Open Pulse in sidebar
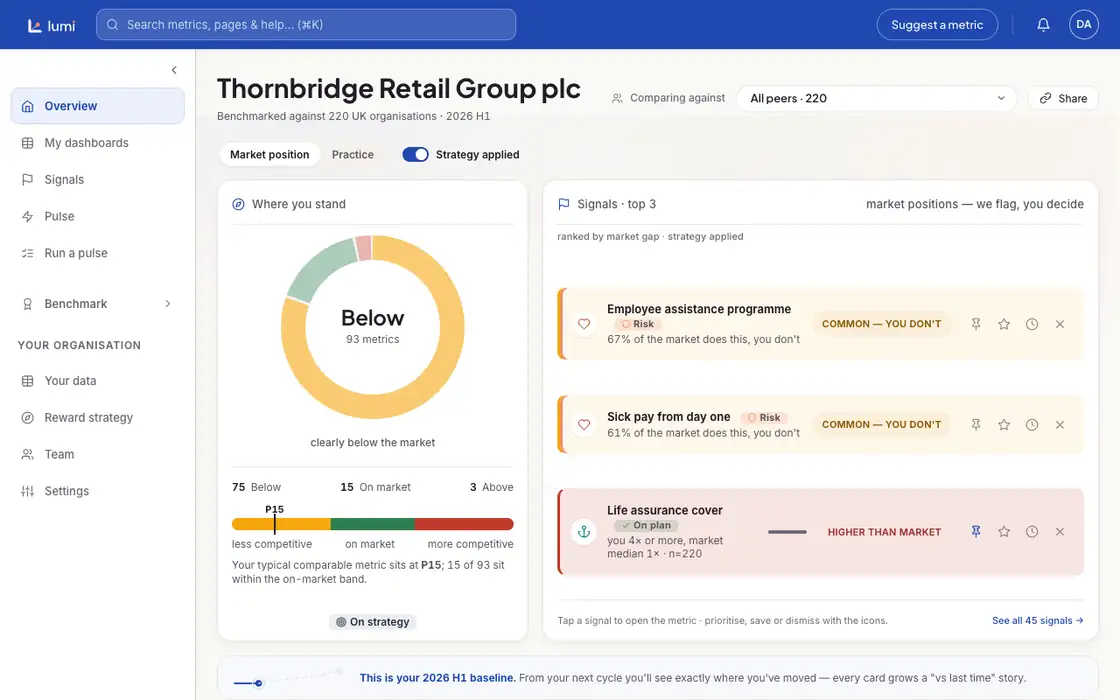 97,216
